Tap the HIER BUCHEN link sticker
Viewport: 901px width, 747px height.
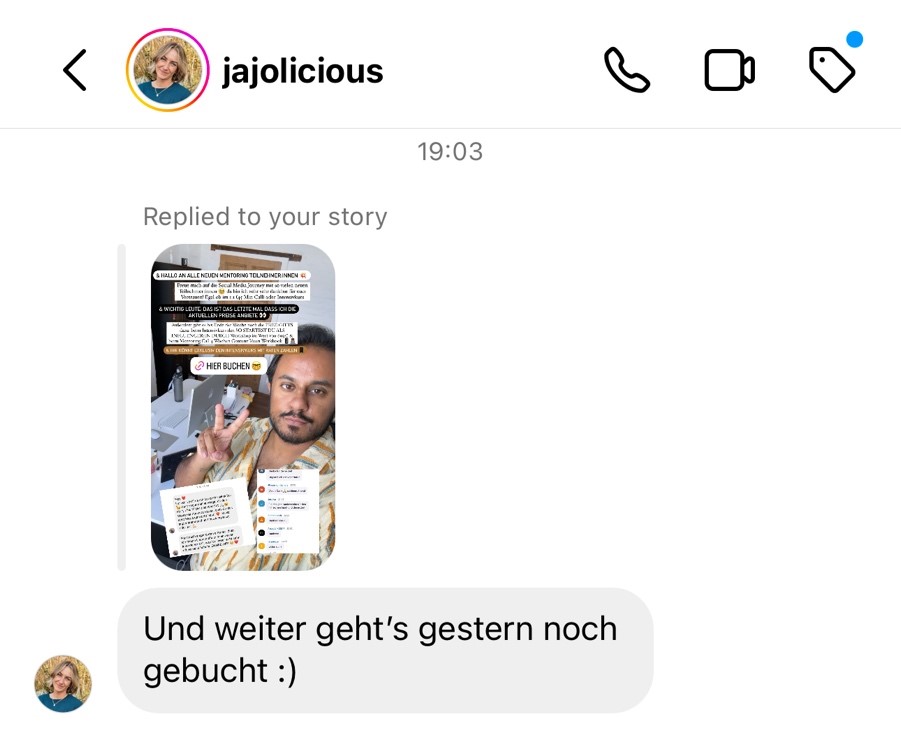[x=228, y=366]
